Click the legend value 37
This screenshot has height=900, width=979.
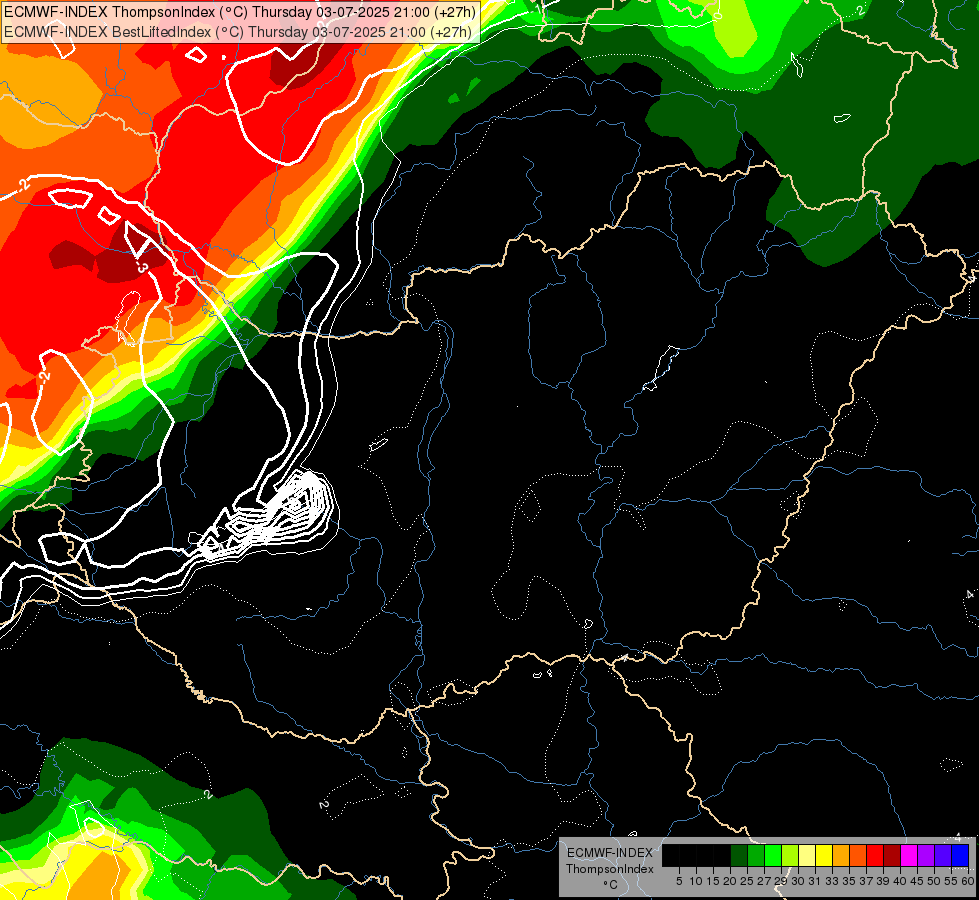pyautogui.click(x=867, y=881)
